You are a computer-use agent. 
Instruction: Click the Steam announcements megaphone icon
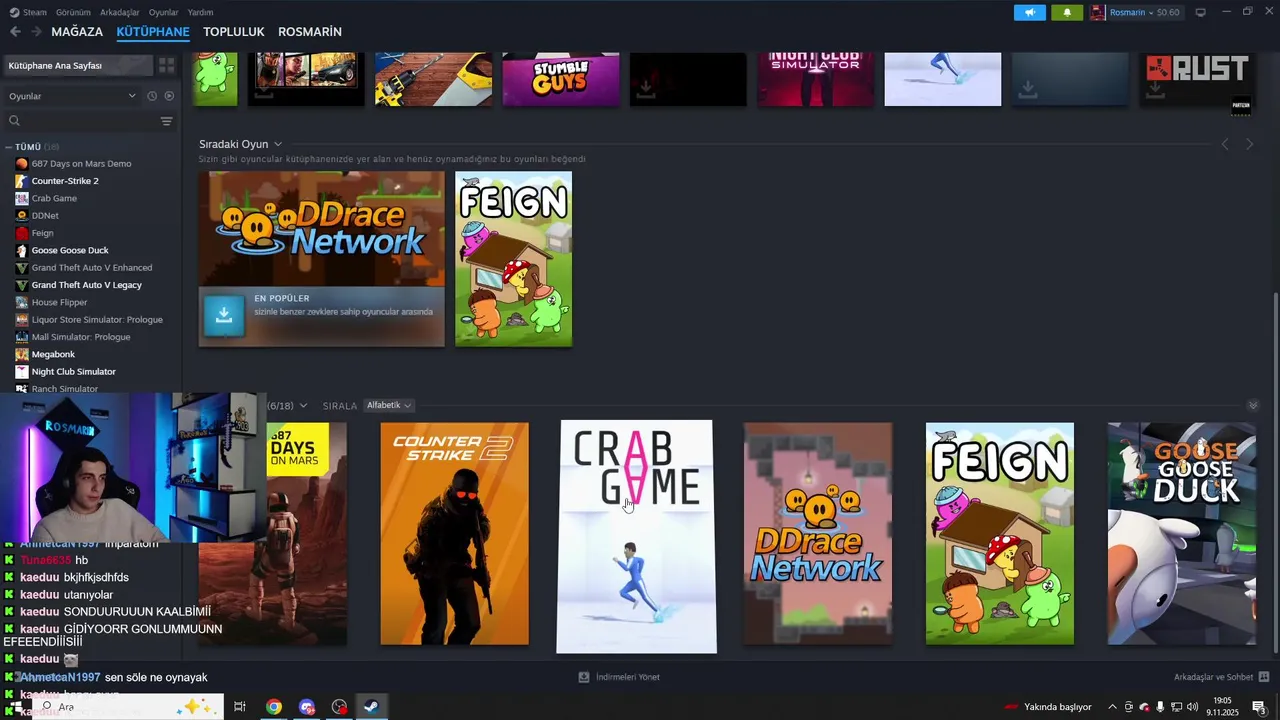pyautogui.click(x=1029, y=12)
